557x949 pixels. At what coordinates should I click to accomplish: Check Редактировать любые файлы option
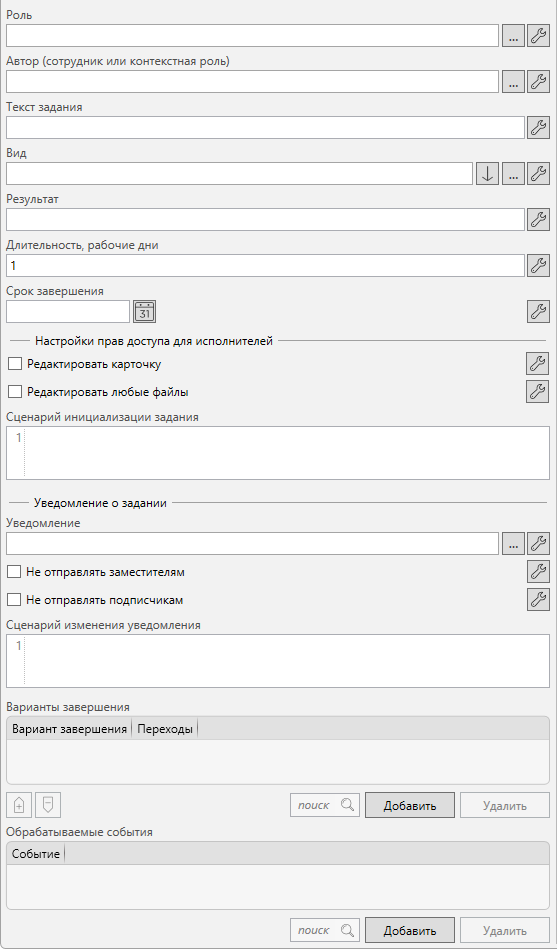pyautogui.click(x=15, y=392)
